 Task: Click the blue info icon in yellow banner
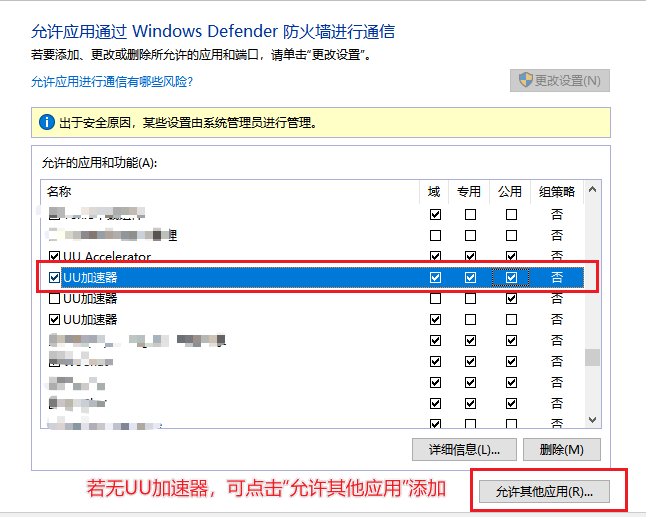pos(45,123)
